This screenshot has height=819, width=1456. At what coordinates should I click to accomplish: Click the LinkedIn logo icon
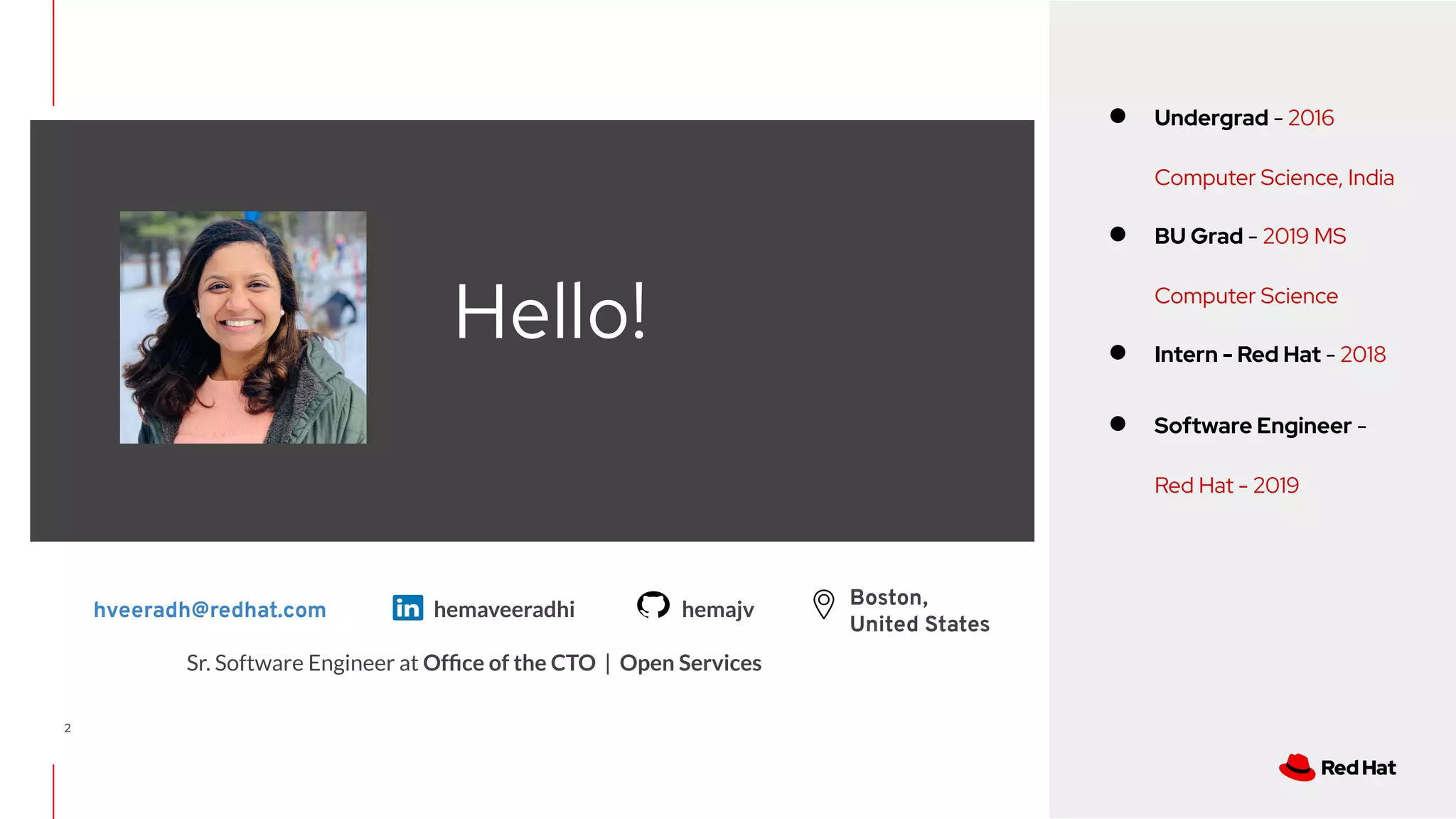tap(407, 608)
